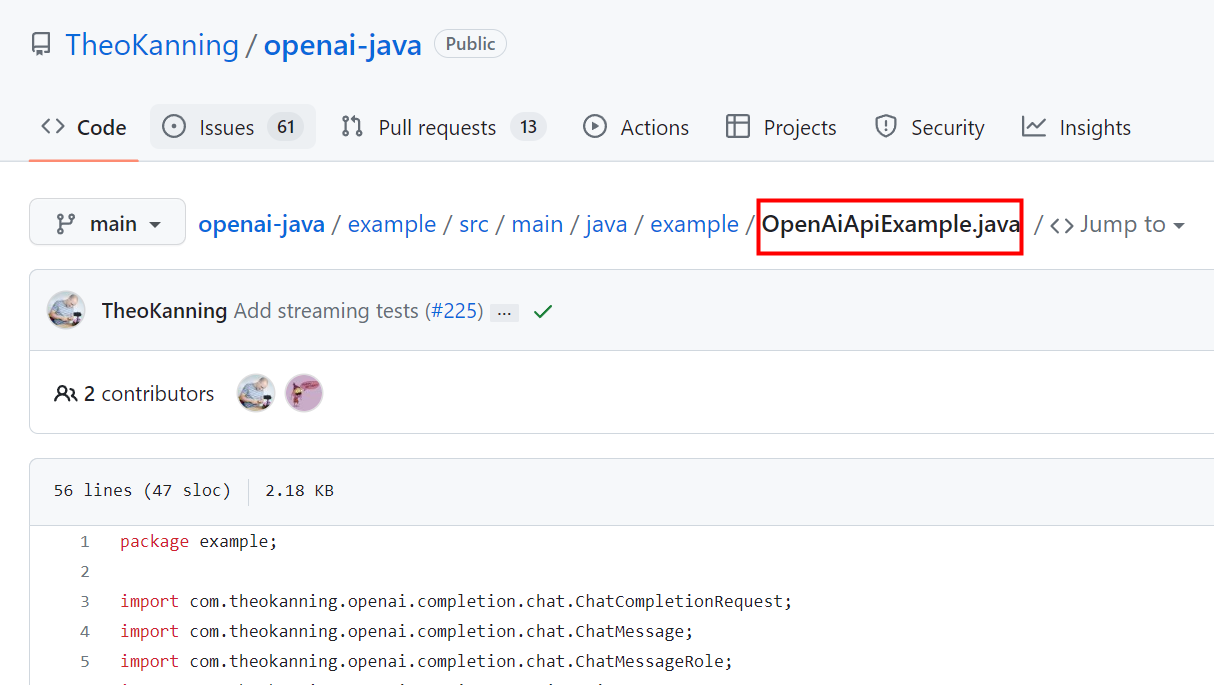Select the OpenAiApiExample.java file name
Screen dimensions: 1214x685
tap(890, 224)
